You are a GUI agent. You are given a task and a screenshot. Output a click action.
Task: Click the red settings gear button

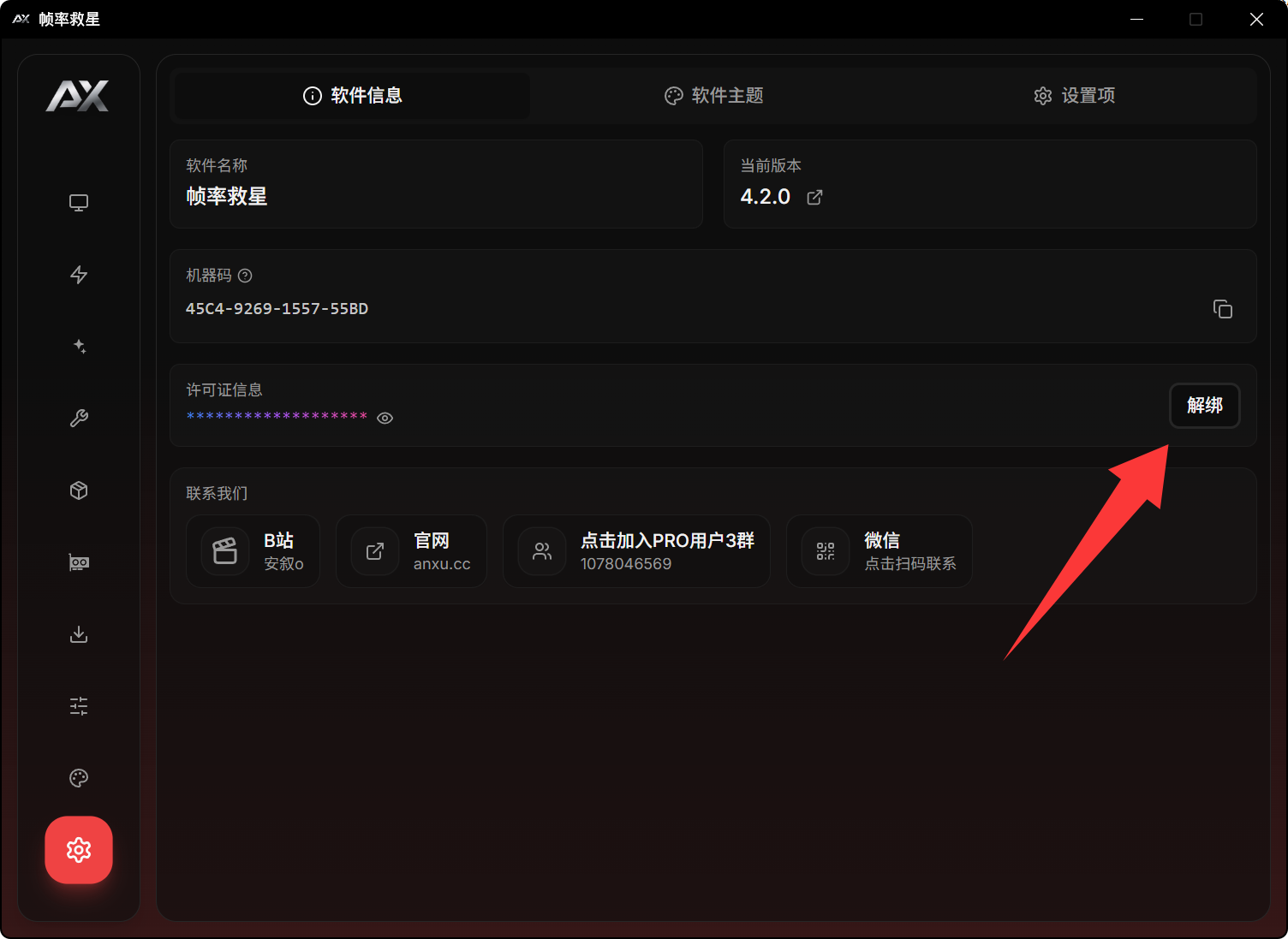coord(79,850)
